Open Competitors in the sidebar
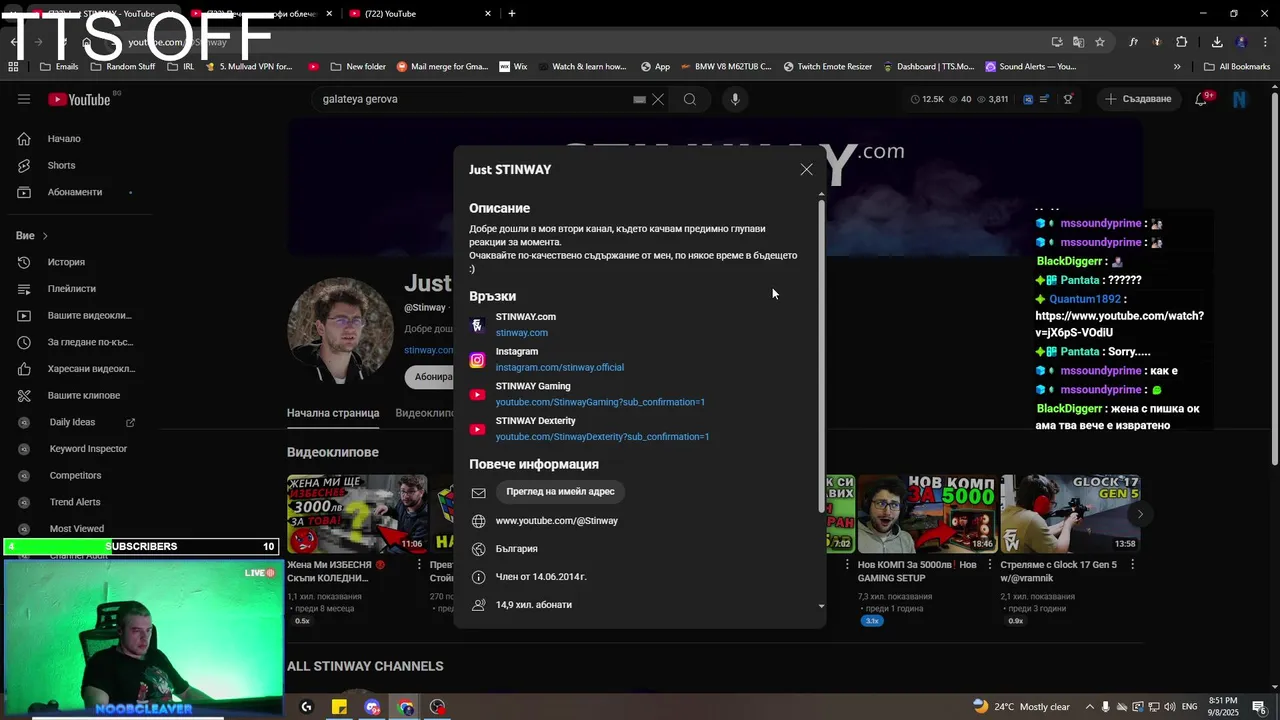The height and width of the screenshot is (720, 1280). pyautogui.click(x=76, y=475)
